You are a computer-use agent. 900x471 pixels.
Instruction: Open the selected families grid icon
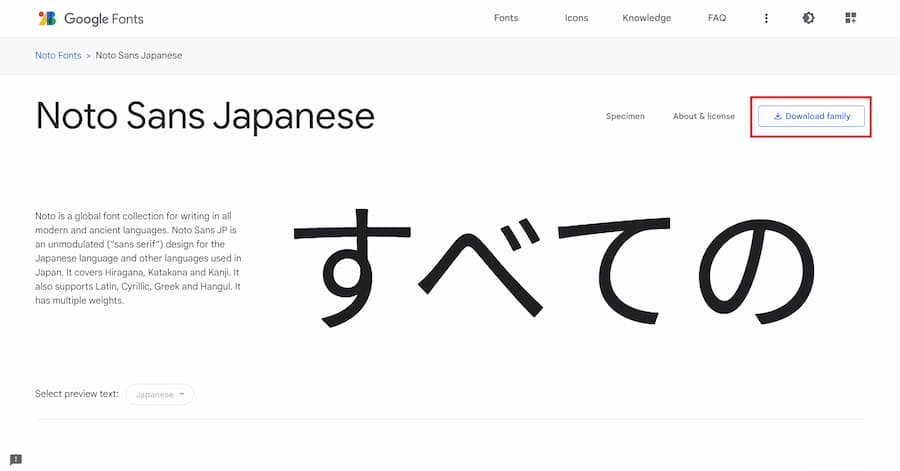click(x=851, y=18)
